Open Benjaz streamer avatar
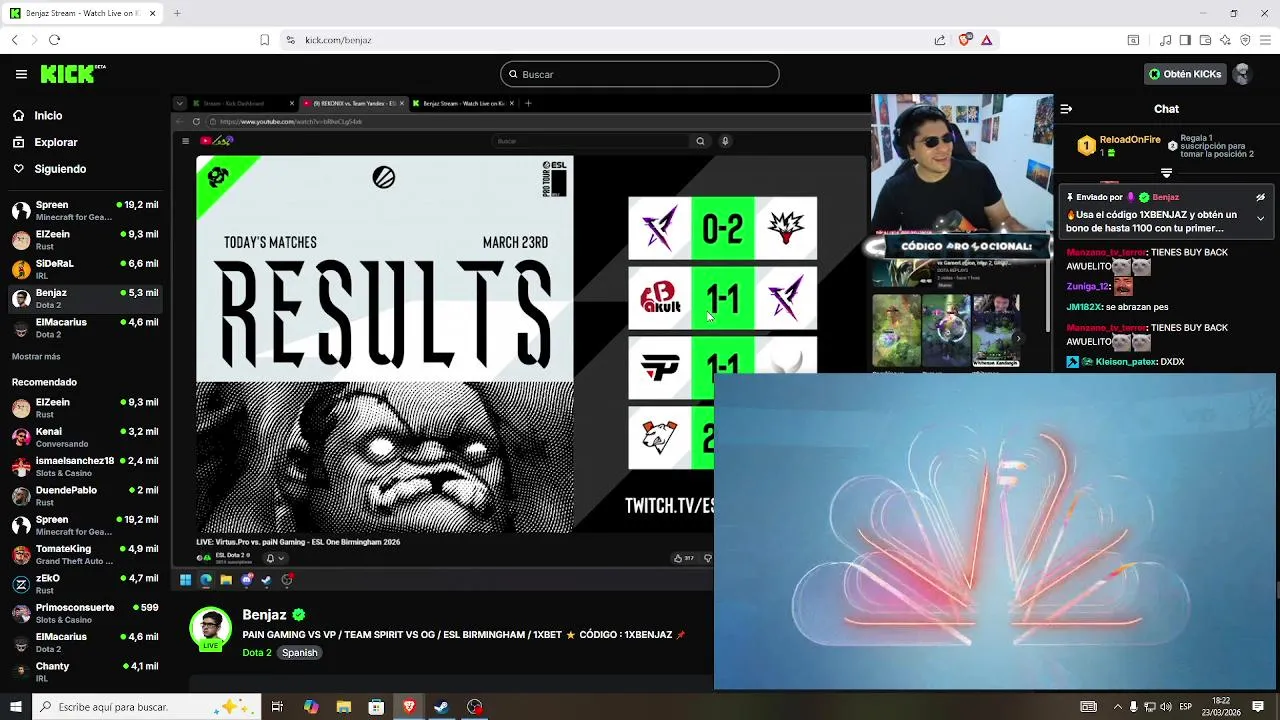 (210, 629)
